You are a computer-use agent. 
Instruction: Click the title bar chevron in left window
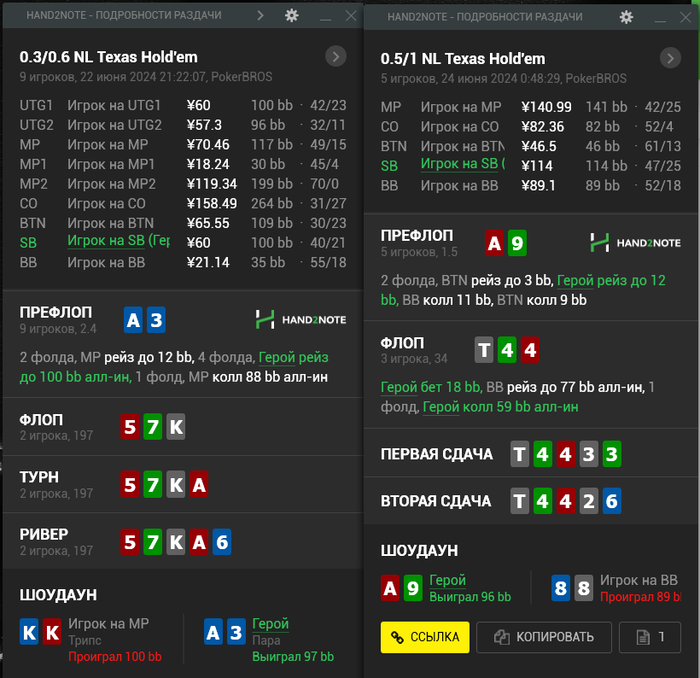pos(260,16)
